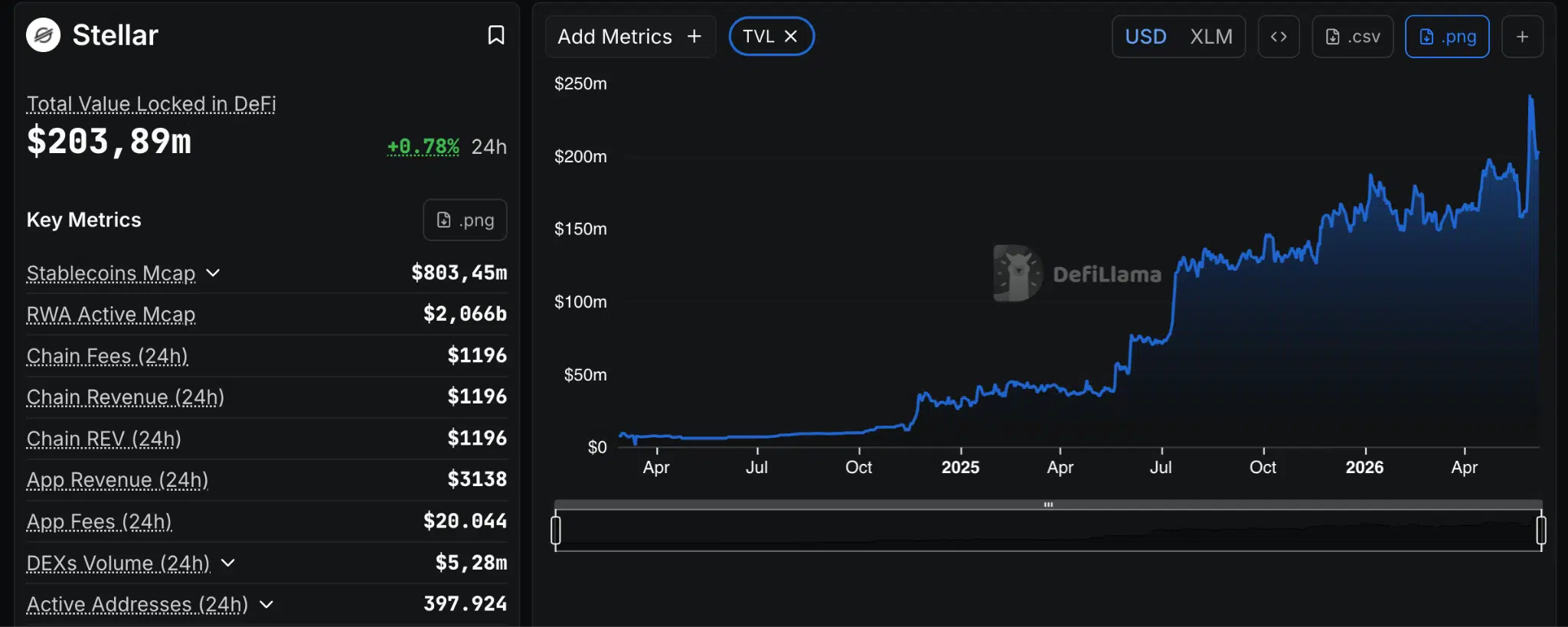This screenshot has width=1568, height=627.
Task: Click the $3138 App Revenue value
Action: pyautogui.click(x=478, y=479)
